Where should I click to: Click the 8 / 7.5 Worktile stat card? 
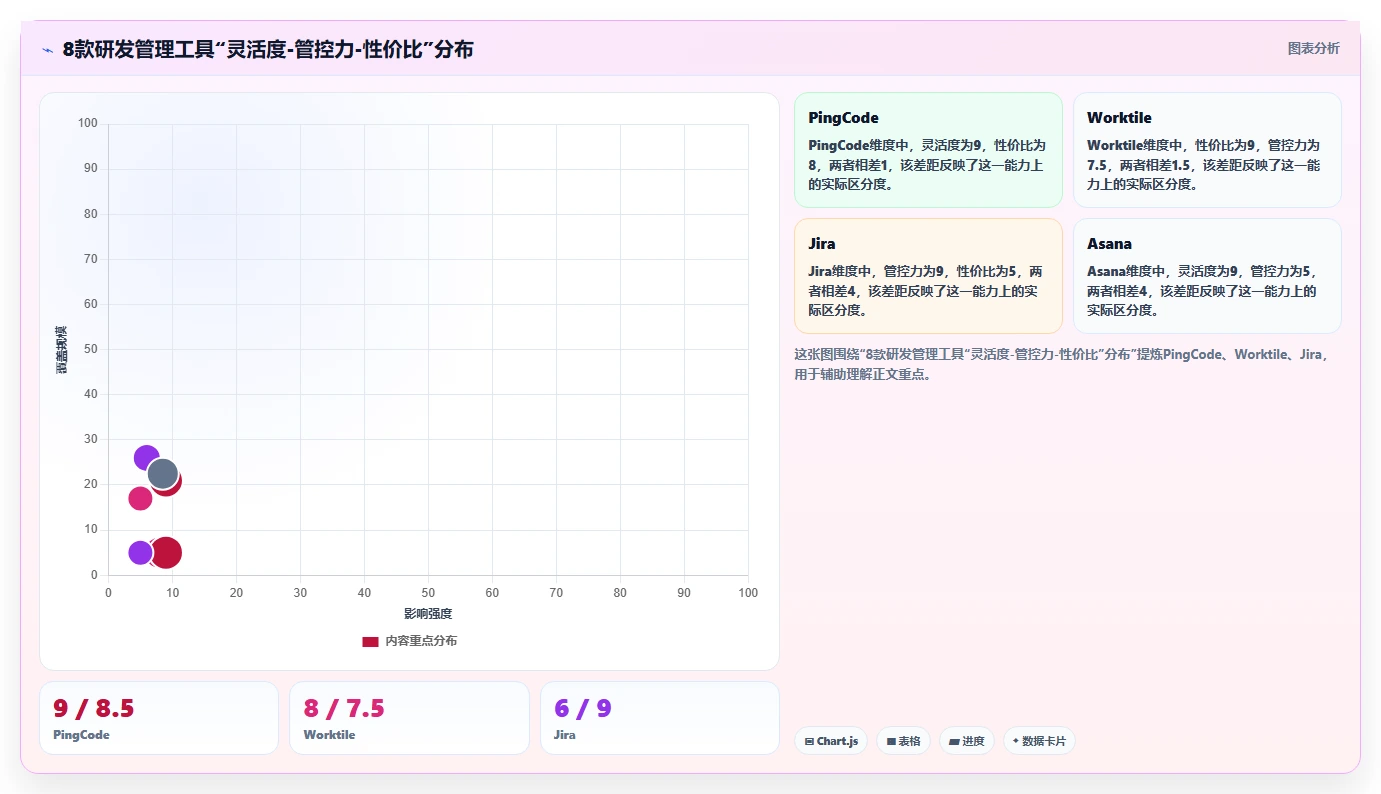click(409, 718)
